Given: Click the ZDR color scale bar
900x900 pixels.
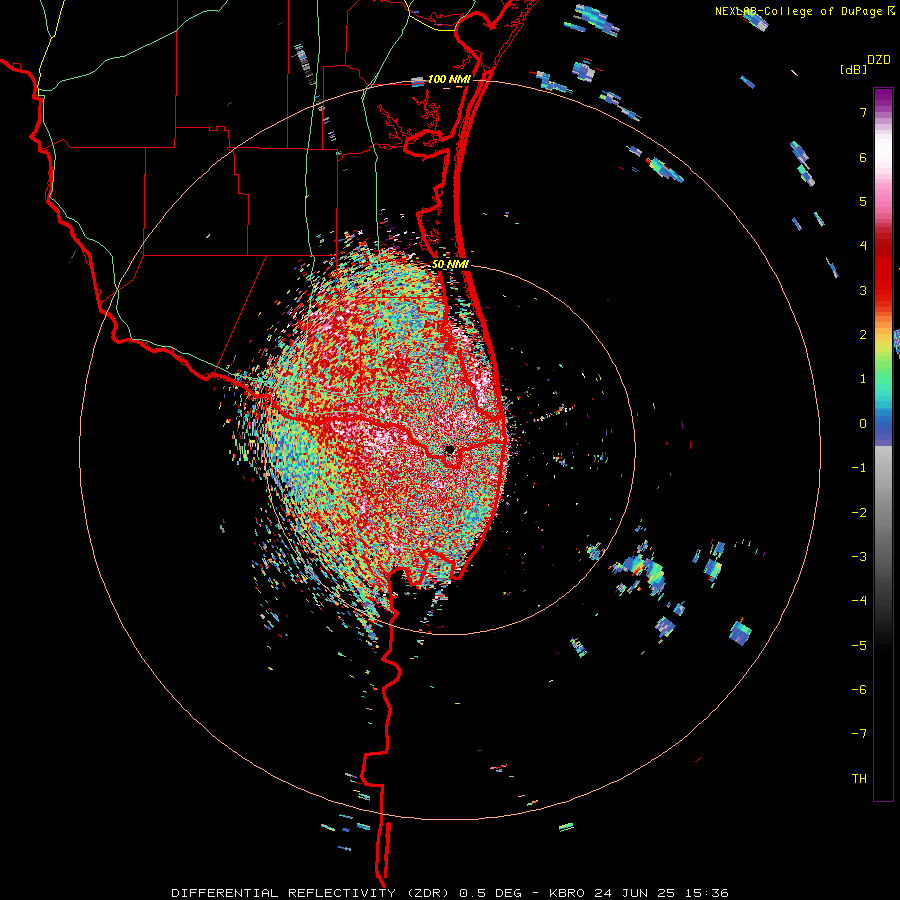Looking at the screenshot, I should (883, 444).
